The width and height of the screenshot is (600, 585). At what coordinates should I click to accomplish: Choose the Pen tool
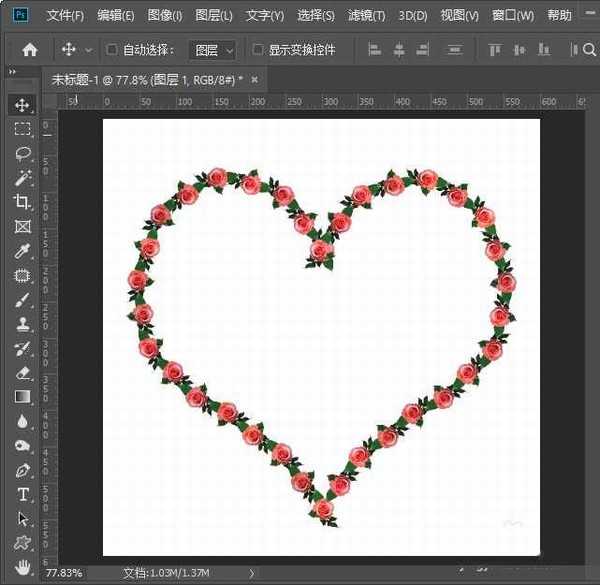[x=22, y=470]
